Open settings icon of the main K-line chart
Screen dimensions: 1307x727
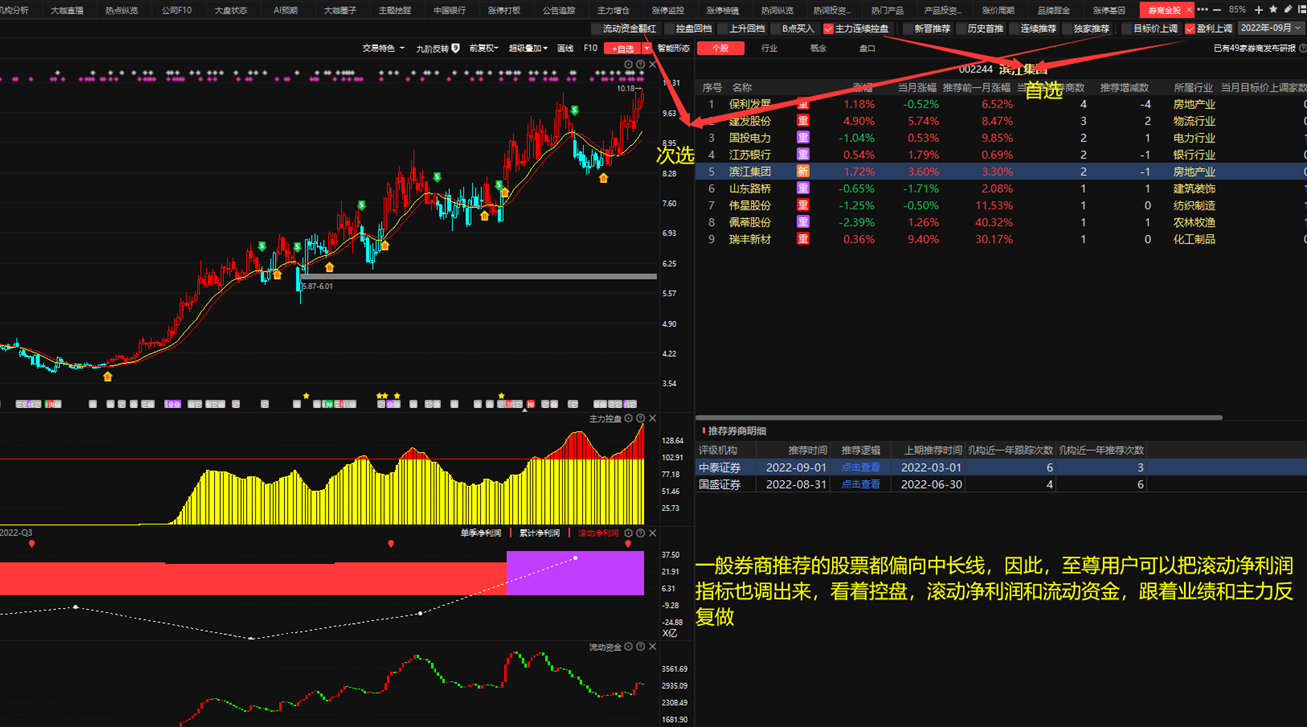[629, 64]
